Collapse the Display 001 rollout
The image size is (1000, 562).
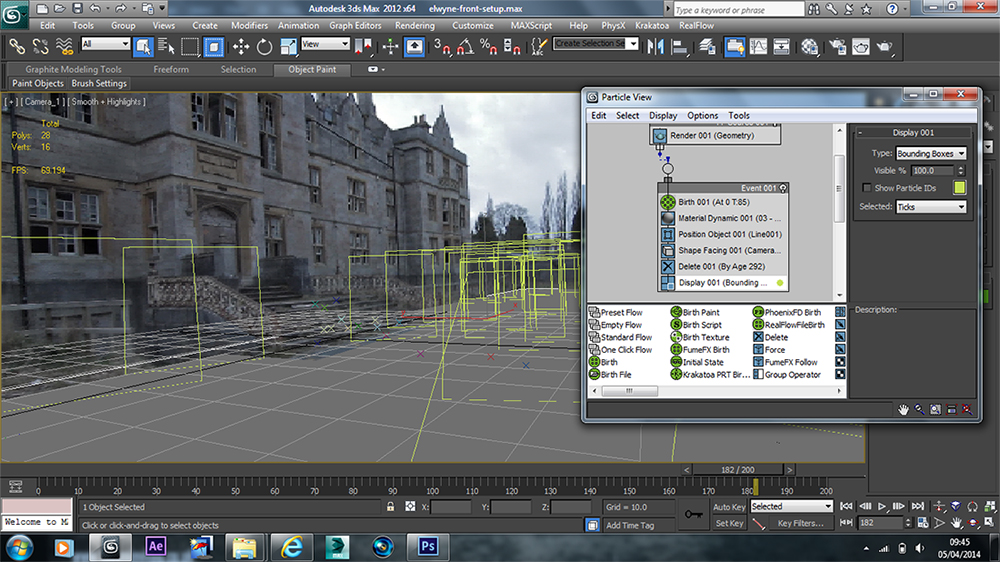click(x=860, y=133)
